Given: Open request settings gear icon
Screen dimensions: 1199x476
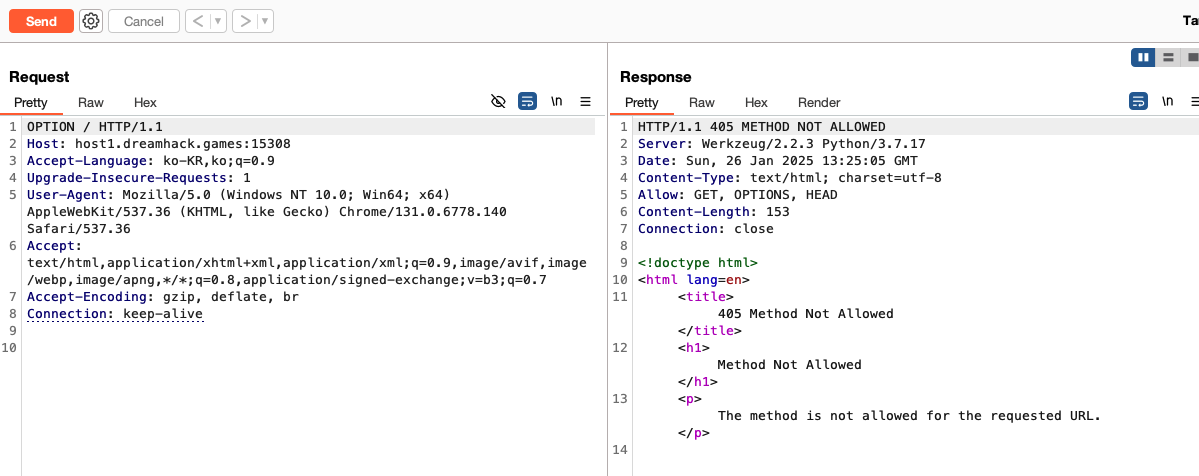Looking at the screenshot, I should pyautogui.click(x=91, y=21).
